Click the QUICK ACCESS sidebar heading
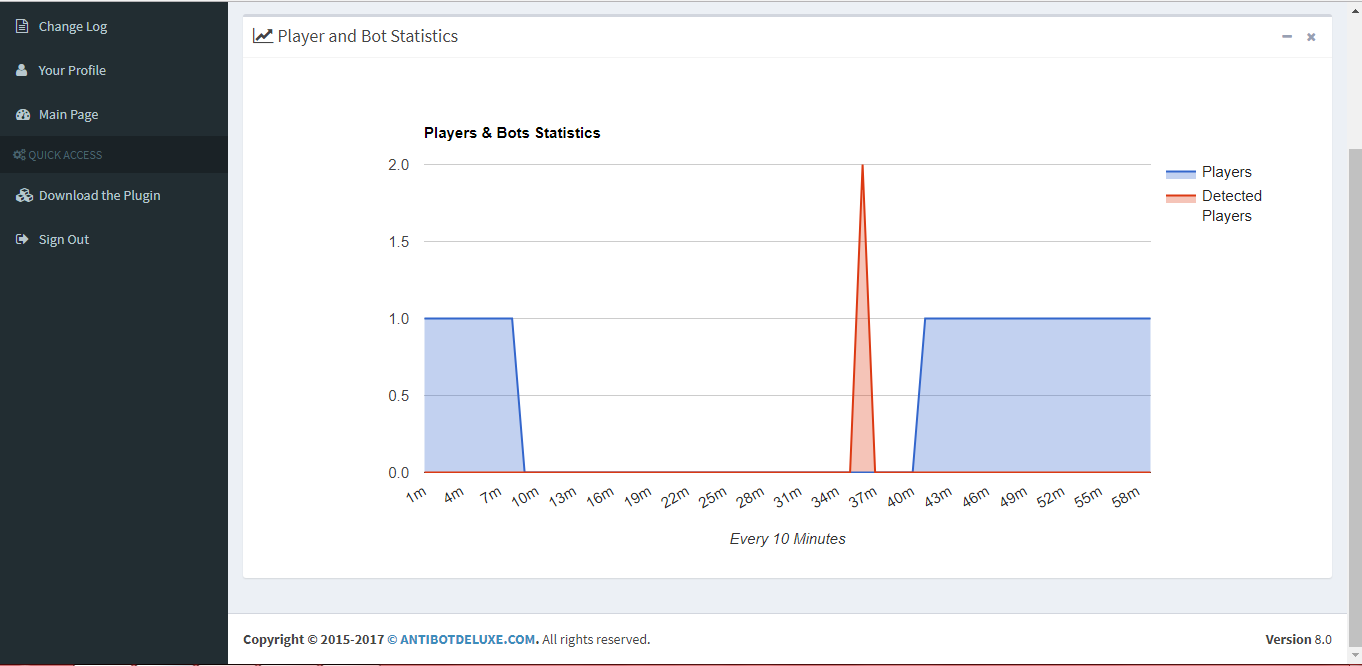Viewport: 1362px width, 666px height. [65, 155]
